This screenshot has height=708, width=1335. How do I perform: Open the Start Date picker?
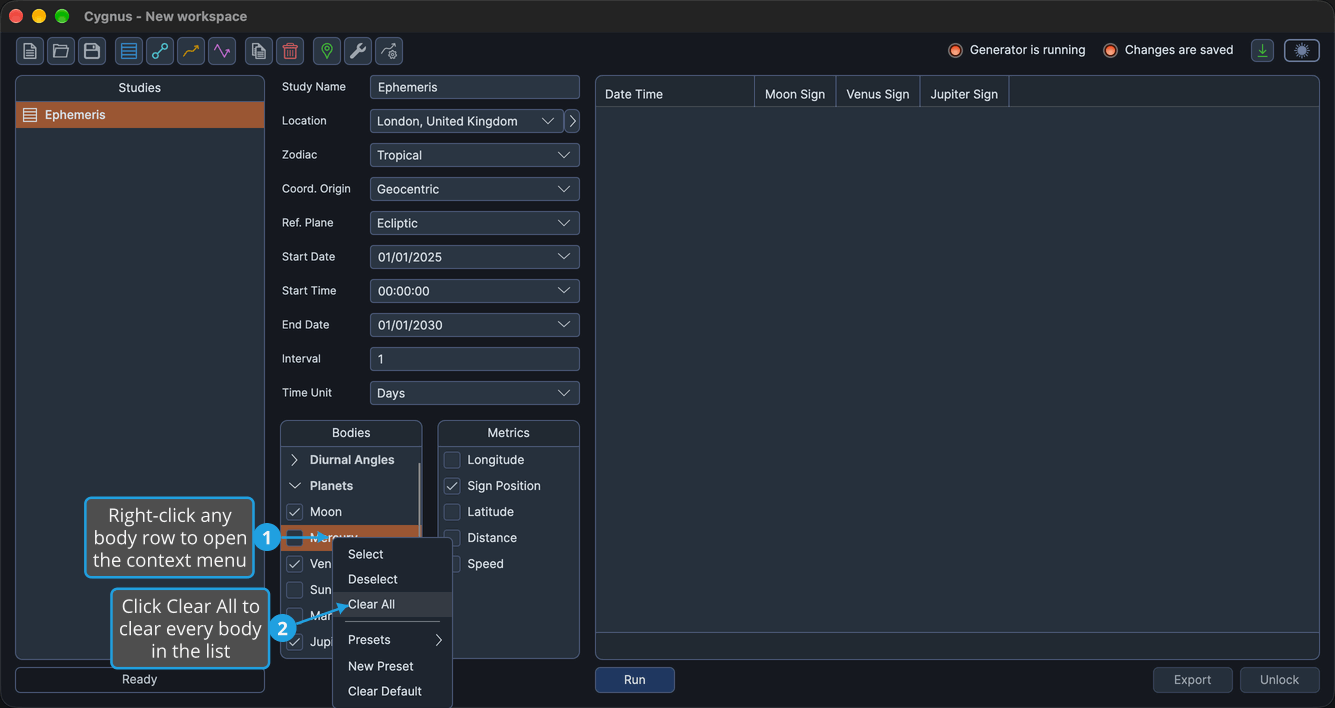(x=474, y=257)
